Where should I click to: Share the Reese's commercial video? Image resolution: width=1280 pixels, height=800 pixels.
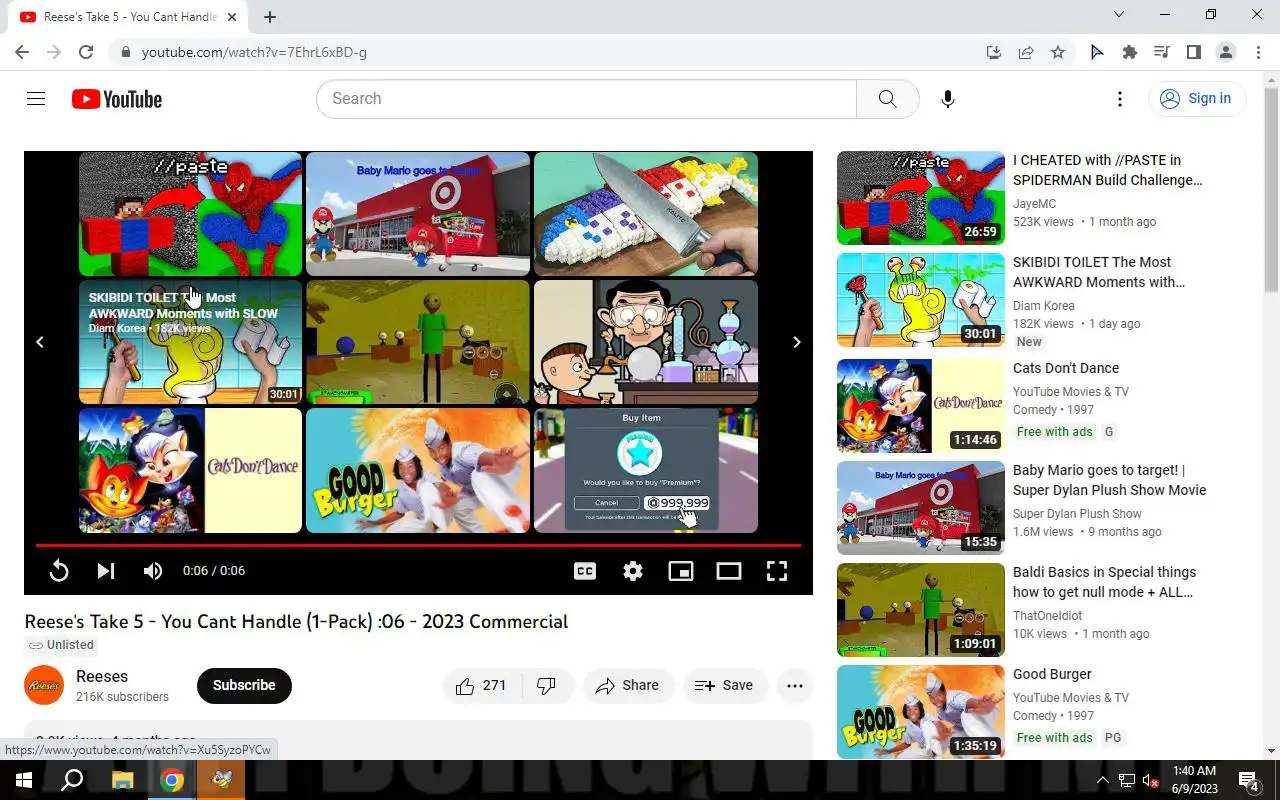coord(627,686)
